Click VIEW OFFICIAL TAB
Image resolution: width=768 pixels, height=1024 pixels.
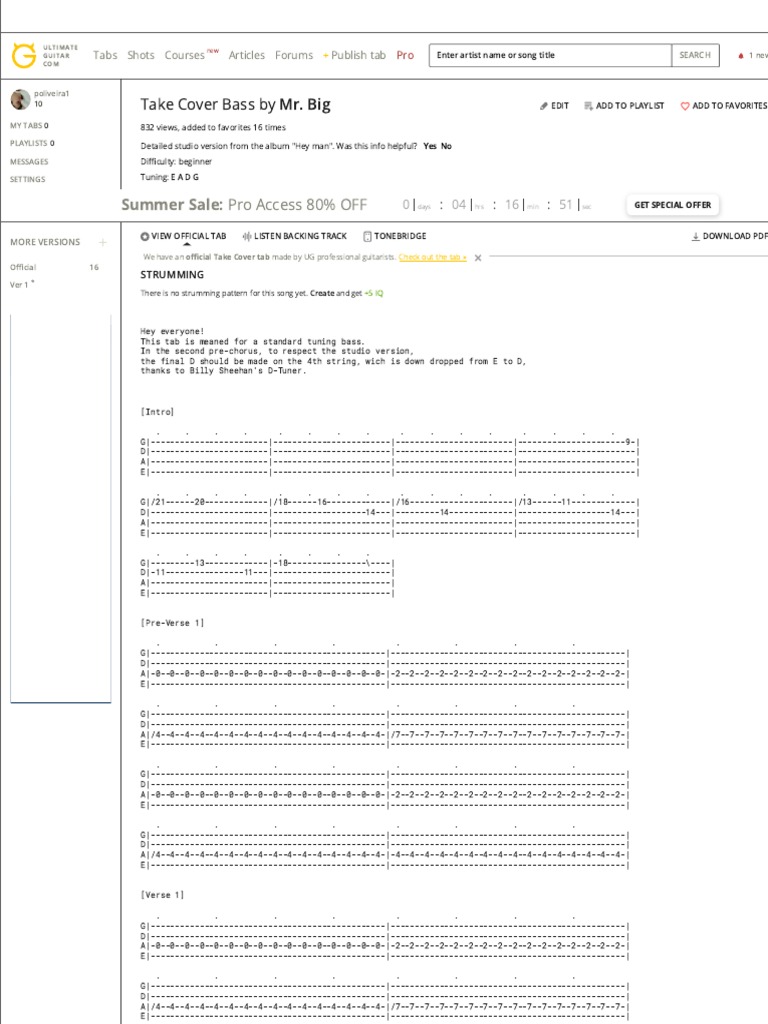(183, 236)
